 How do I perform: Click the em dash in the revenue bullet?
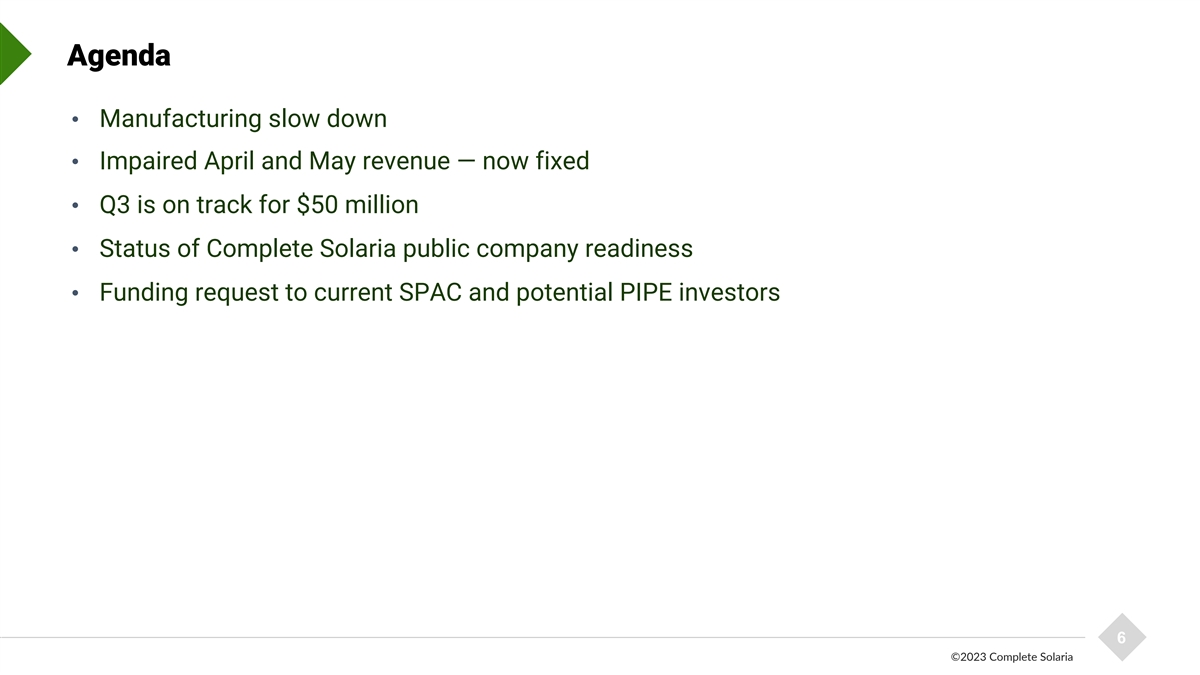pyautogui.click(x=466, y=161)
